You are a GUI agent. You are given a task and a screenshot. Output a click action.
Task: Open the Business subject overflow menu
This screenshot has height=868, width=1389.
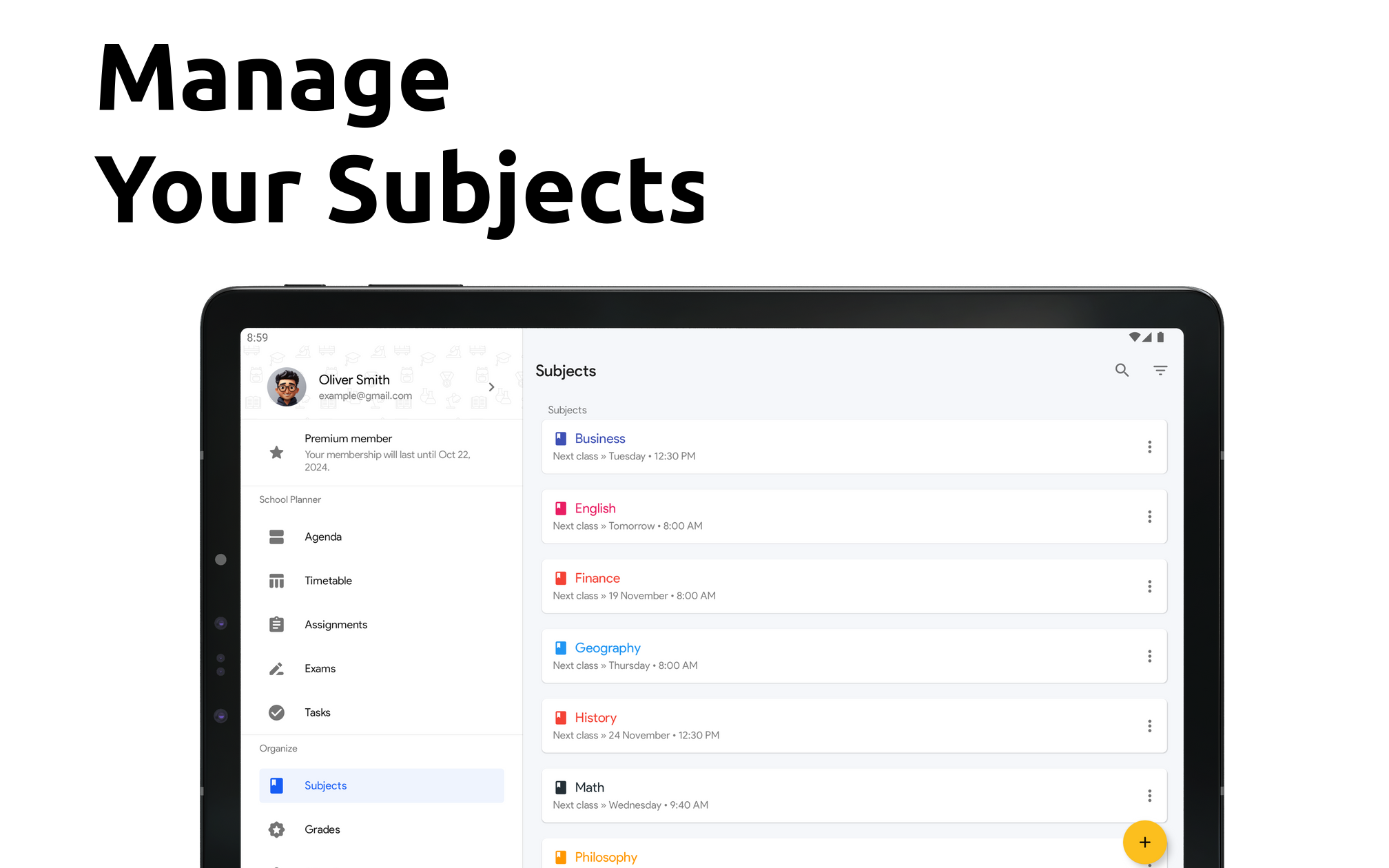(x=1149, y=446)
